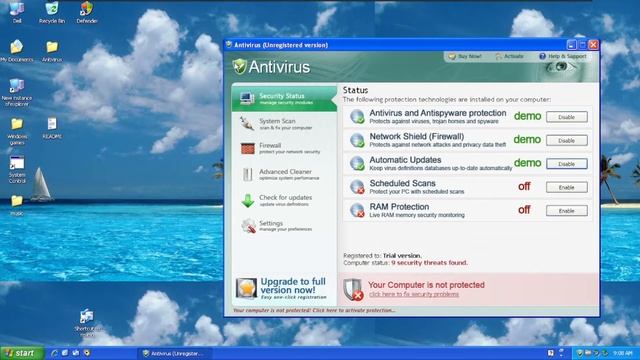The height and width of the screenshot is (360, 640).
Task: Select the System Control desktop icon
Action: 17,169
